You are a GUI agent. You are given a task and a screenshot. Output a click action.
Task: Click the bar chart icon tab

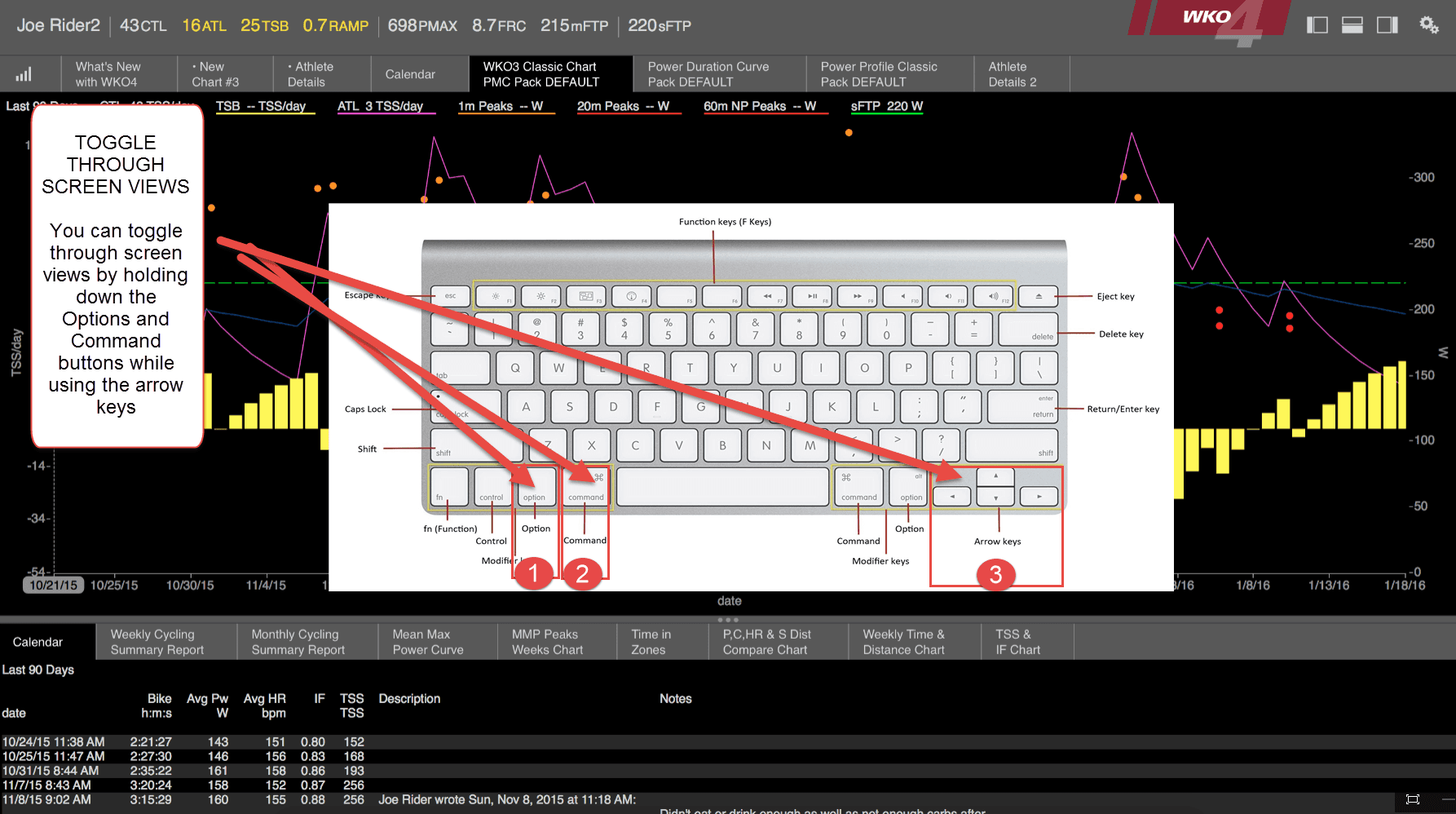[24, 74]
